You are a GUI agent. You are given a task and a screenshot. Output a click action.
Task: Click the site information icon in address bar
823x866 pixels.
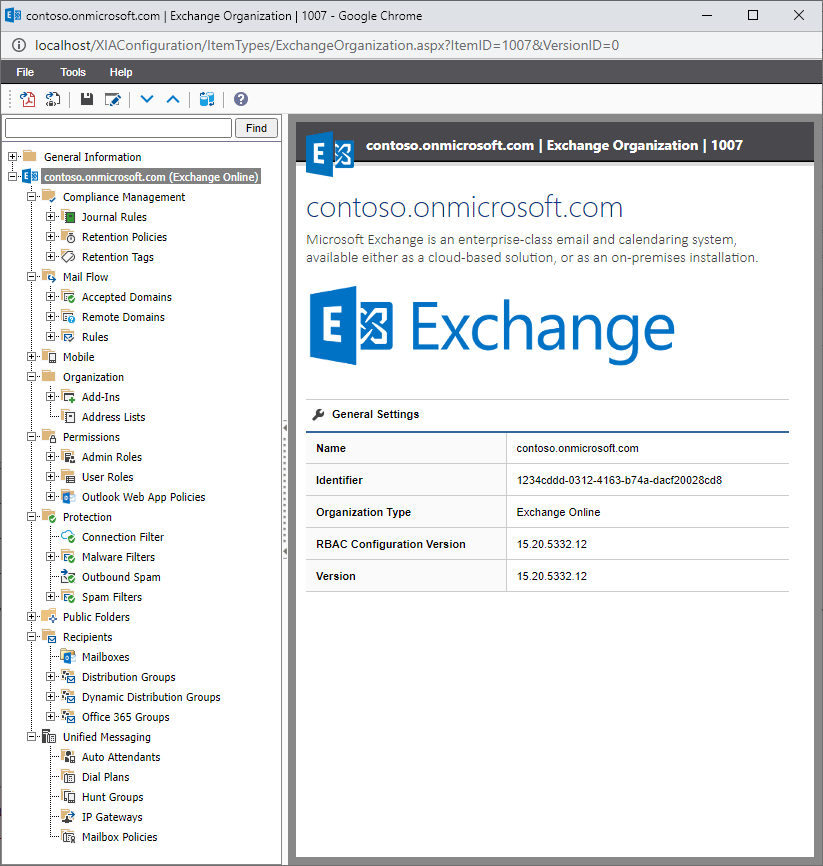click(x=18, y=45)
